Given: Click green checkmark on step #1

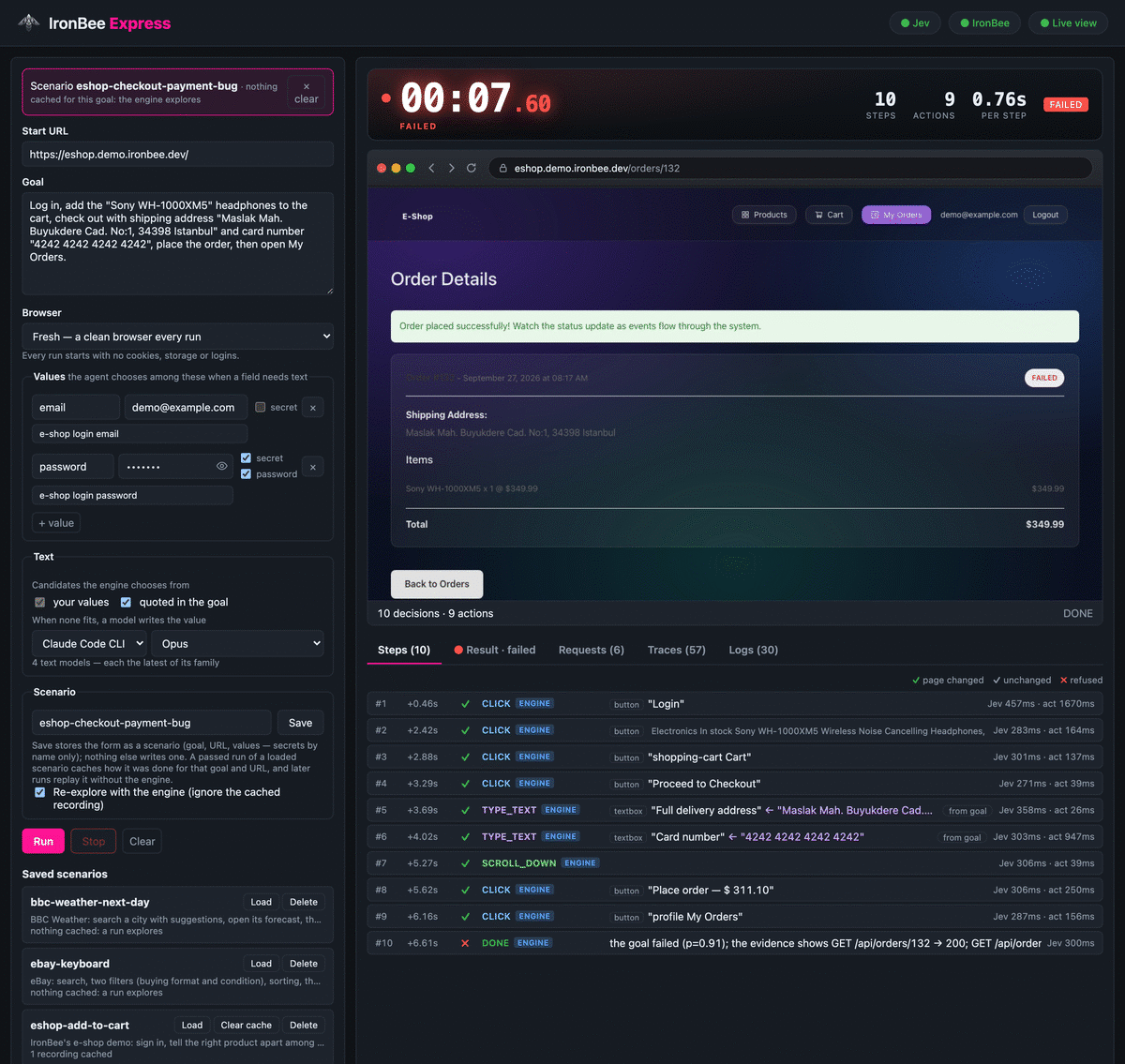Looking at the screenshot, I should (x=465, y=704).
